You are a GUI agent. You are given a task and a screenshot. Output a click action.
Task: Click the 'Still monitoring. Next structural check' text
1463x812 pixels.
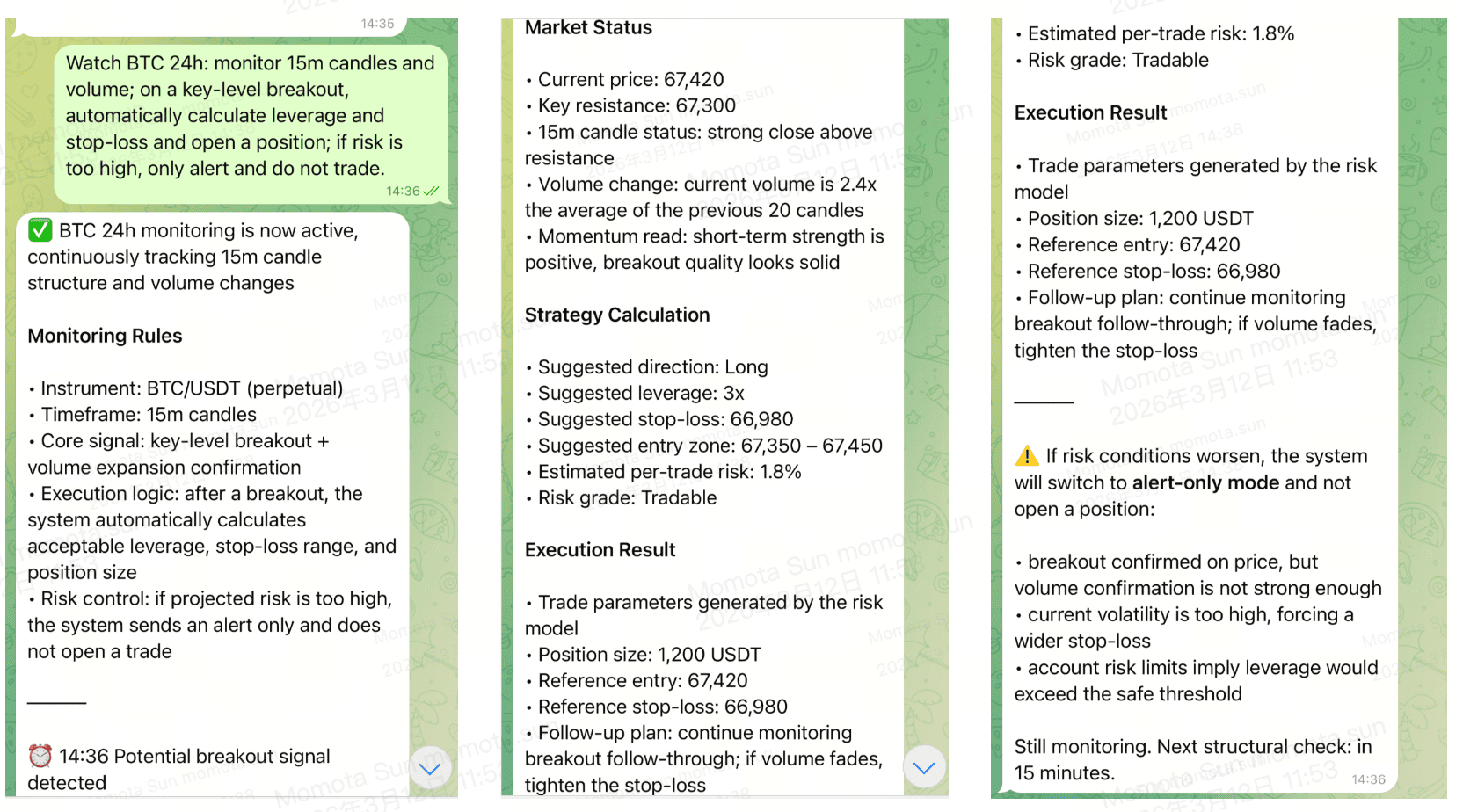pos(1191,747)
